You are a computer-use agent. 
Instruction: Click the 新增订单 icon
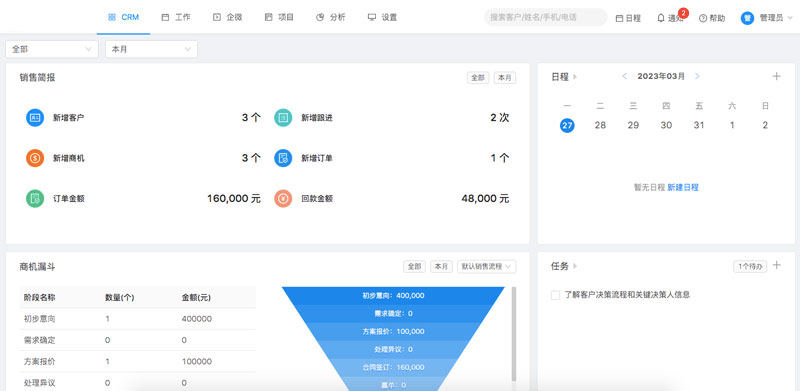coord(283,158)
